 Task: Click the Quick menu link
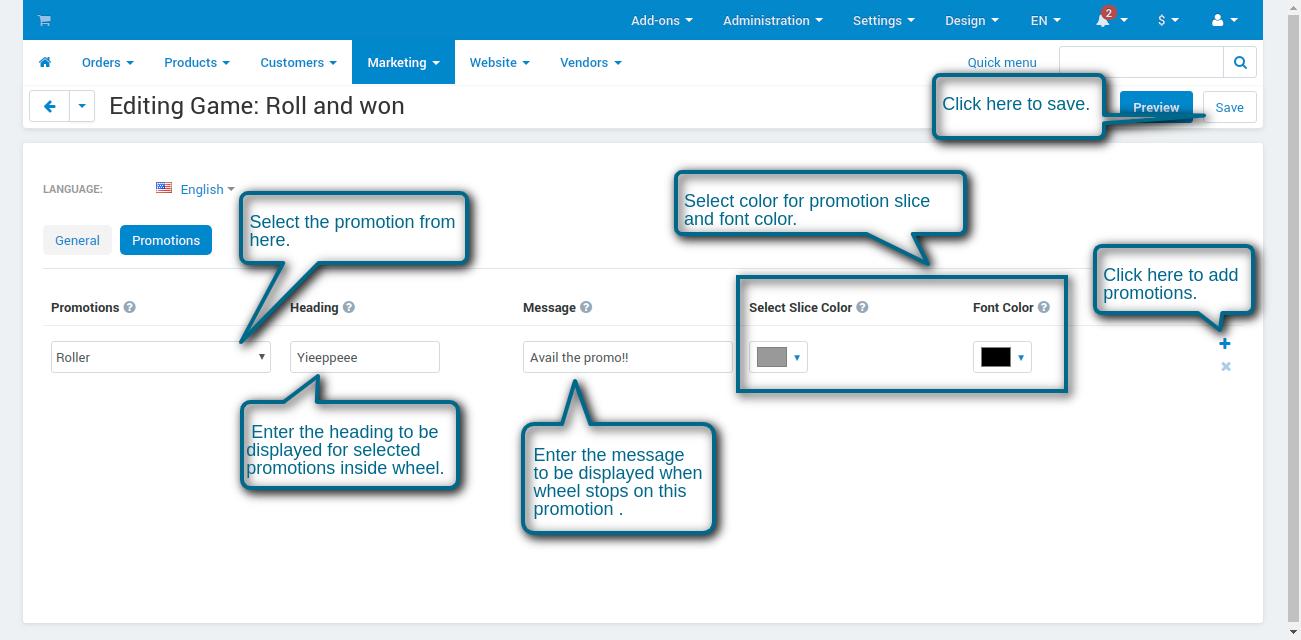1001,62
